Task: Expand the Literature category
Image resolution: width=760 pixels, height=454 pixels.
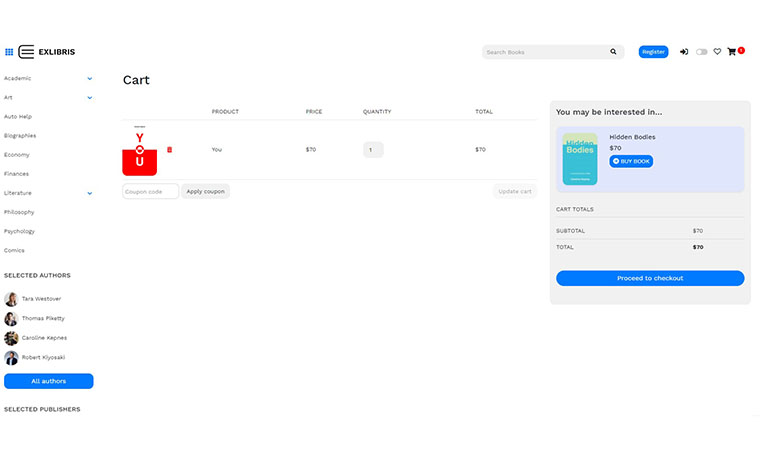Action: [x=89, y=193]
